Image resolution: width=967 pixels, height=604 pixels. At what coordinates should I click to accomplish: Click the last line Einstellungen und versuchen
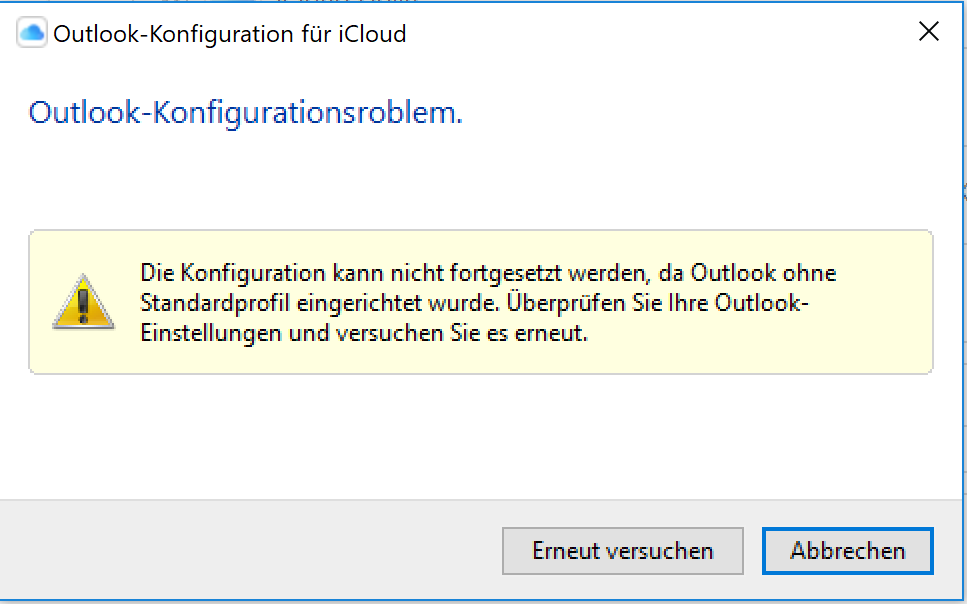(363, 334)
